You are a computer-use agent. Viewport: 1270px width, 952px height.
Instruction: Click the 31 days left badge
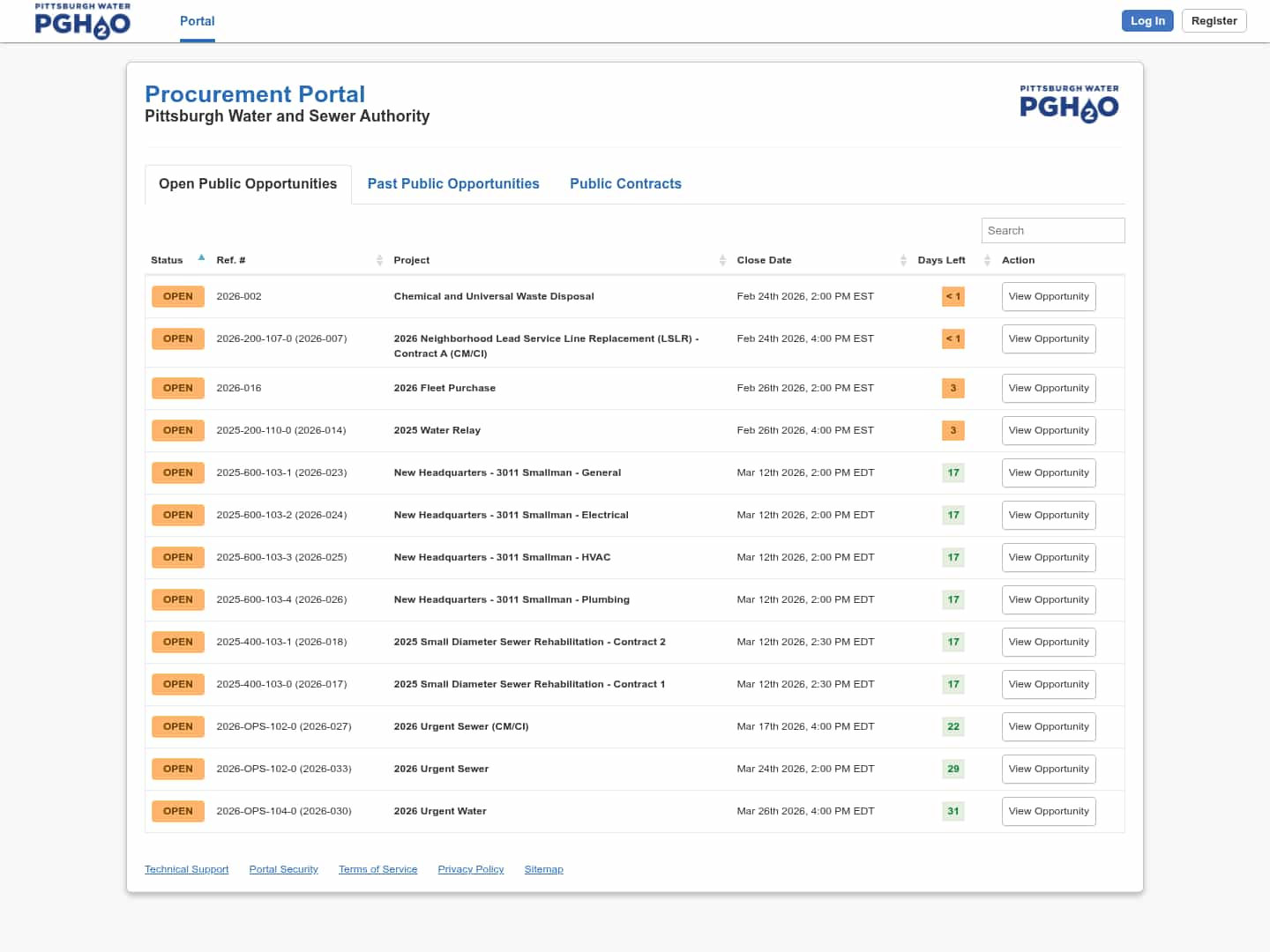point(952,811)
